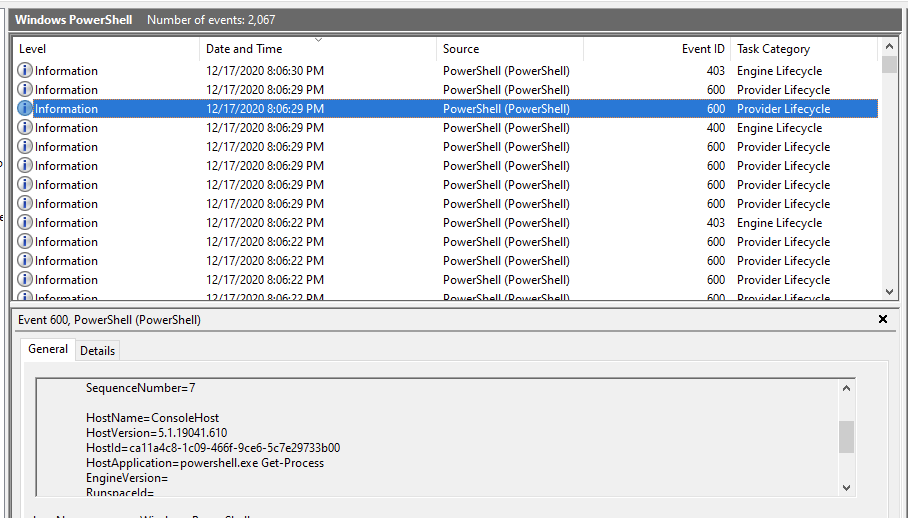Select Engine Lifecycle event ID 400 row
The image size is (908, 518).
tap(447, 128)
